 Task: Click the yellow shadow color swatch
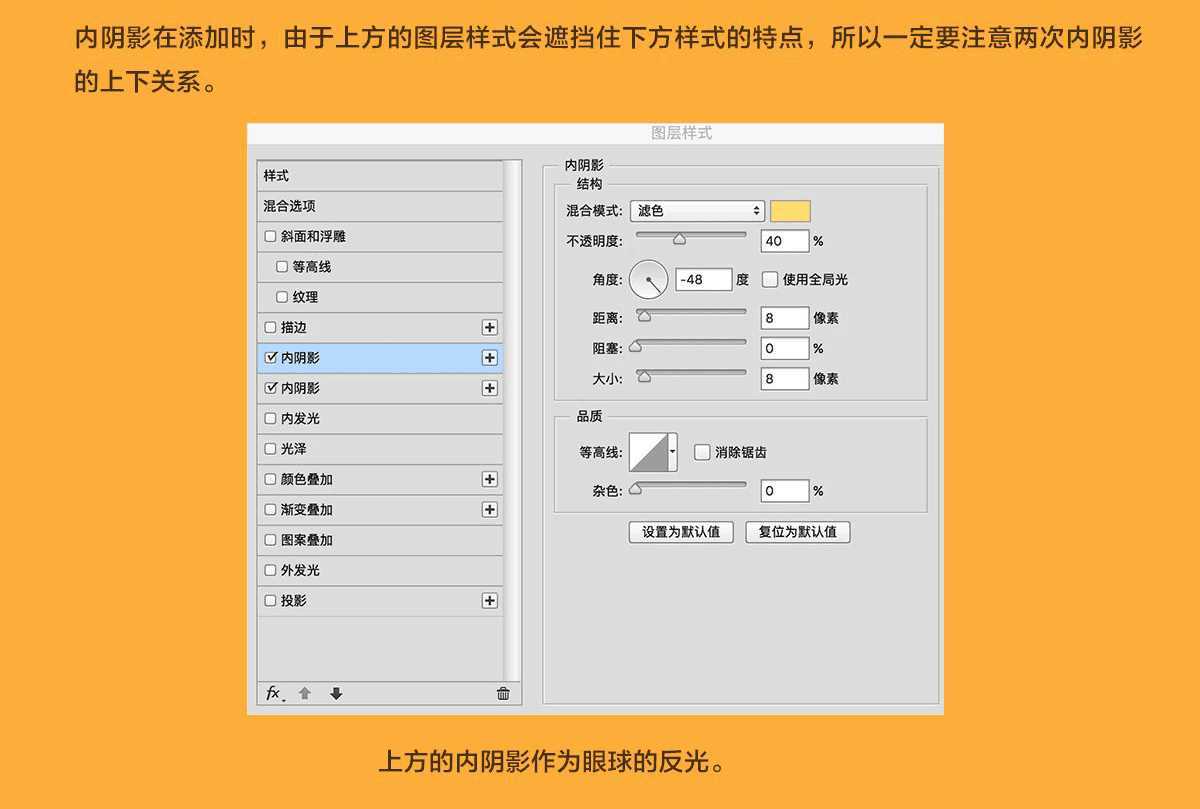(x=790, y=211)
